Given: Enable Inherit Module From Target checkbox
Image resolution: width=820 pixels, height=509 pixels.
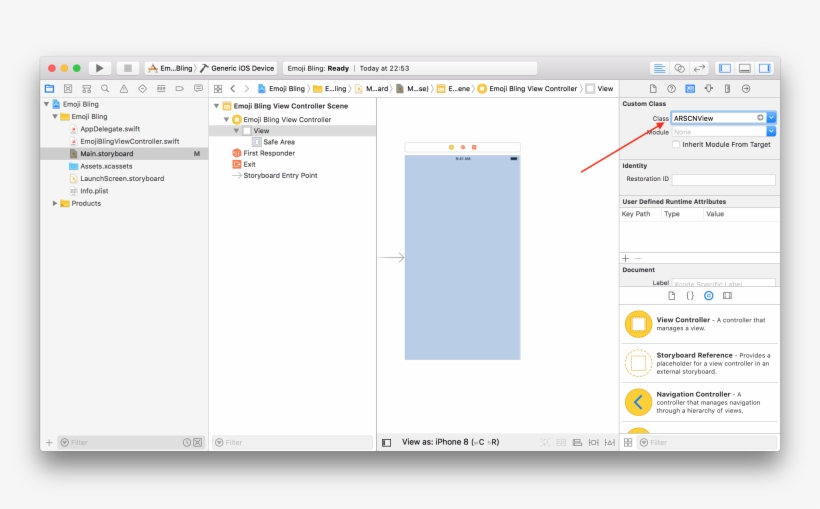Looking at the screenshot, I should (x=676, y=144).
